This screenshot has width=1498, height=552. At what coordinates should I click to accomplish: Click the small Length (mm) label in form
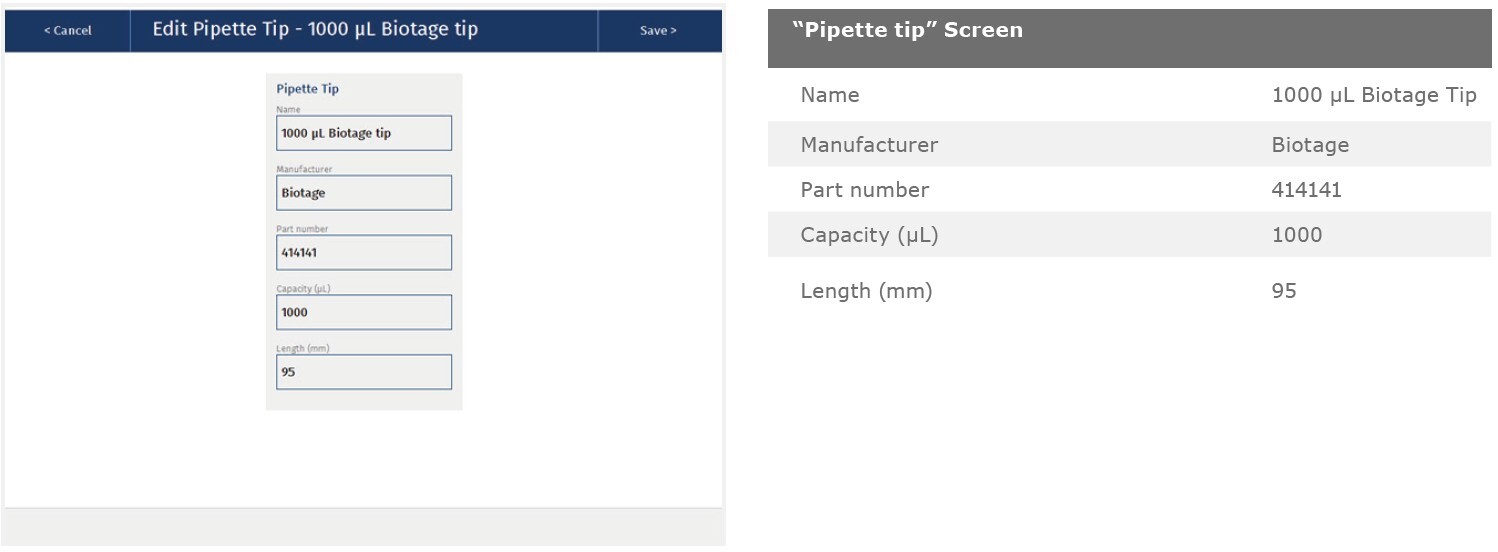click(303, 348)
